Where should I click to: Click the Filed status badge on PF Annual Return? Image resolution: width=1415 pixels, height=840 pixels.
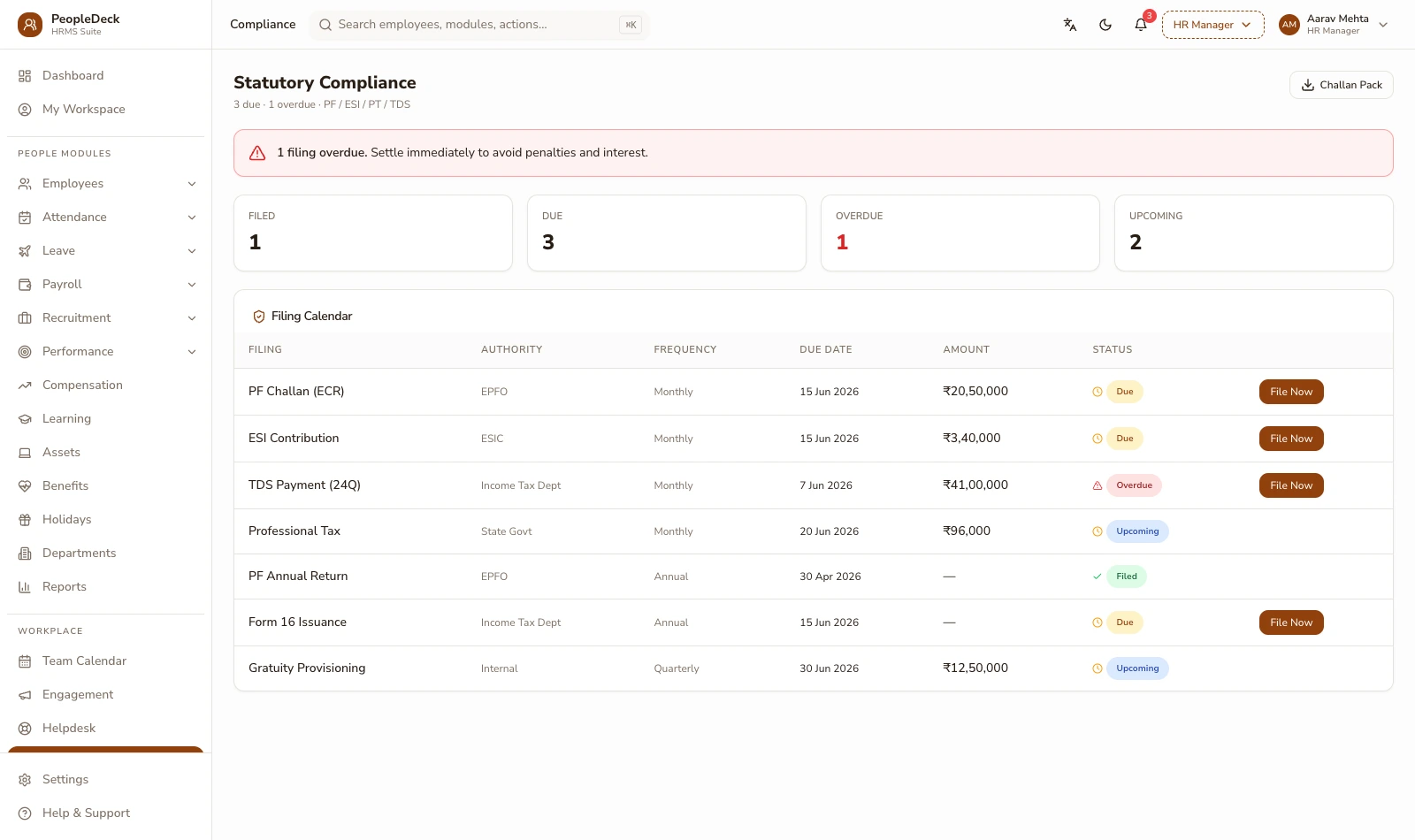tap(1127, 577)
